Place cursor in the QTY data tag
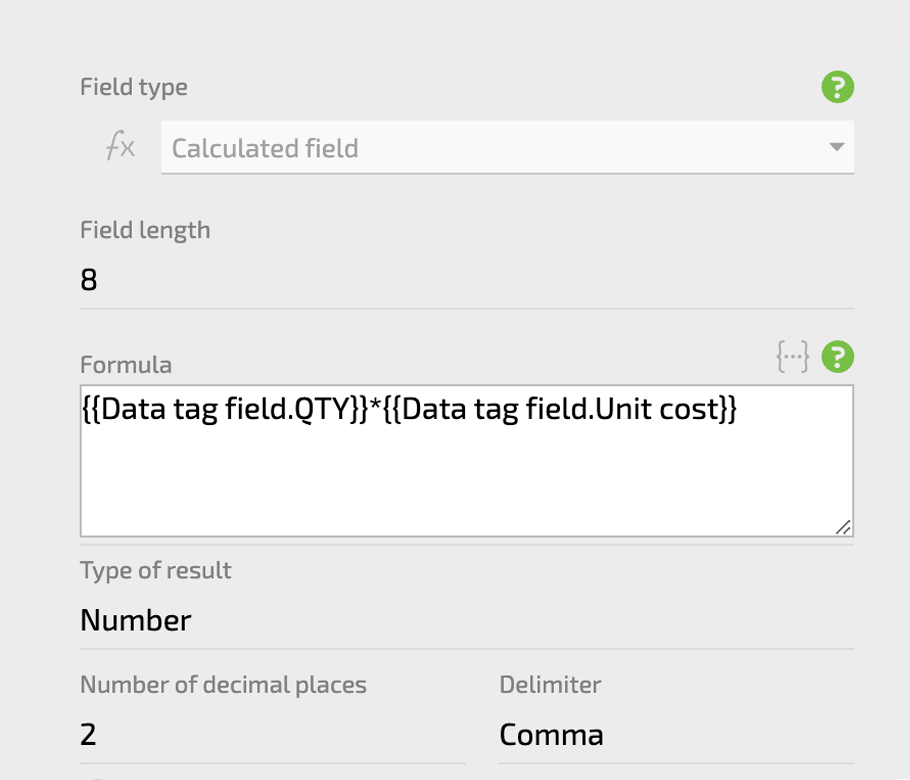Viewport: 910px width, 780px height. click(225, 409)
